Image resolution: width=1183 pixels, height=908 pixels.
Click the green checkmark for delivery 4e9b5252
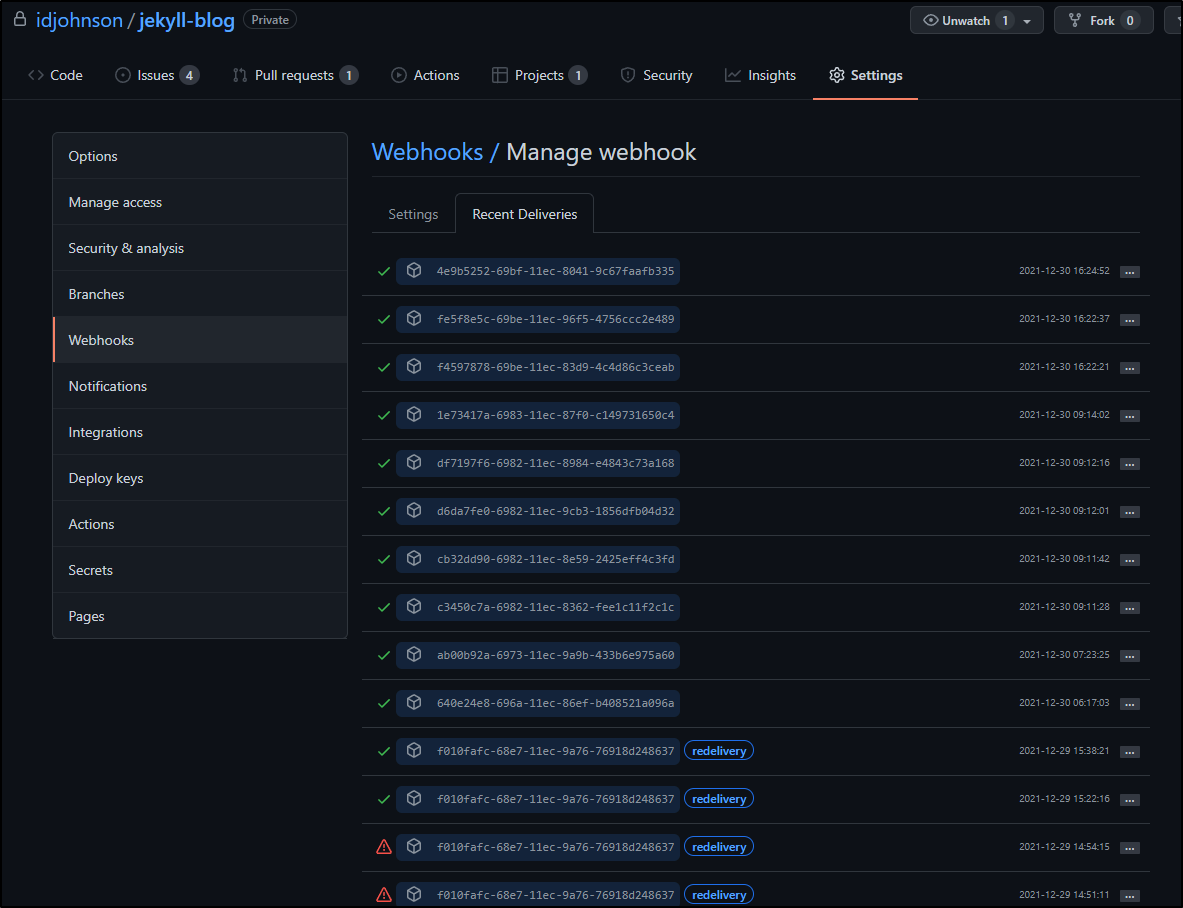(x=384, y=271)
